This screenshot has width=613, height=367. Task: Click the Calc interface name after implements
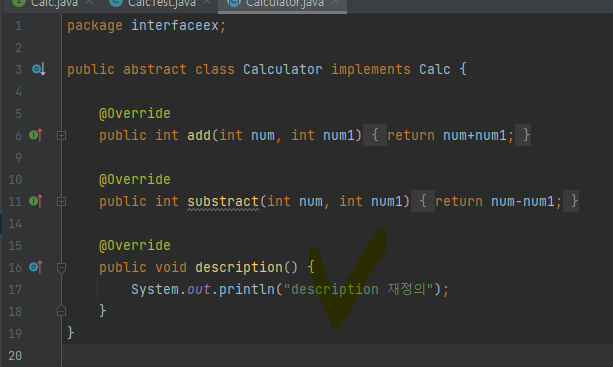[x=434, y=69]
